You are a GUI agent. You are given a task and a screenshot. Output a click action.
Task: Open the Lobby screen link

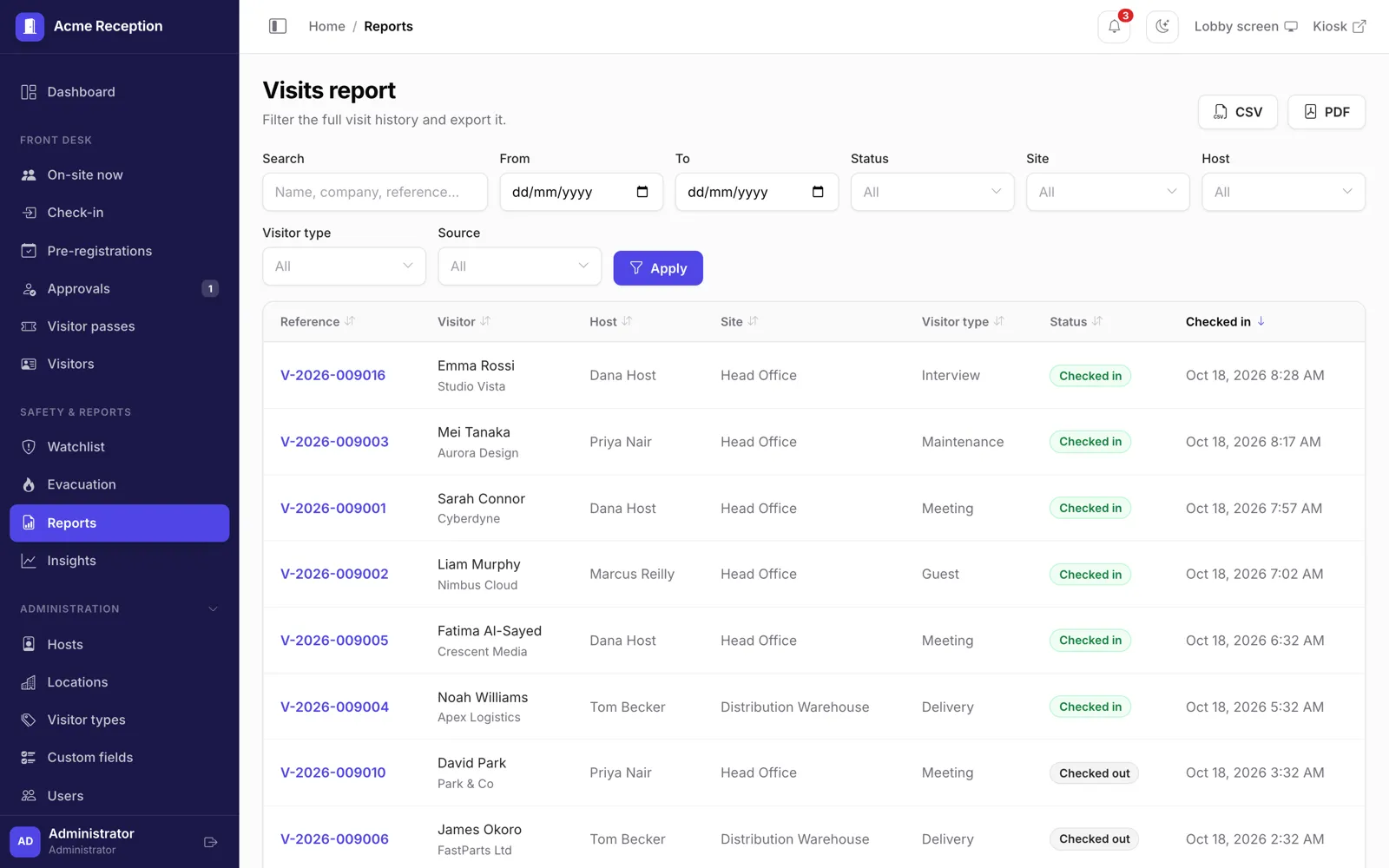(x=1246, y=26)
